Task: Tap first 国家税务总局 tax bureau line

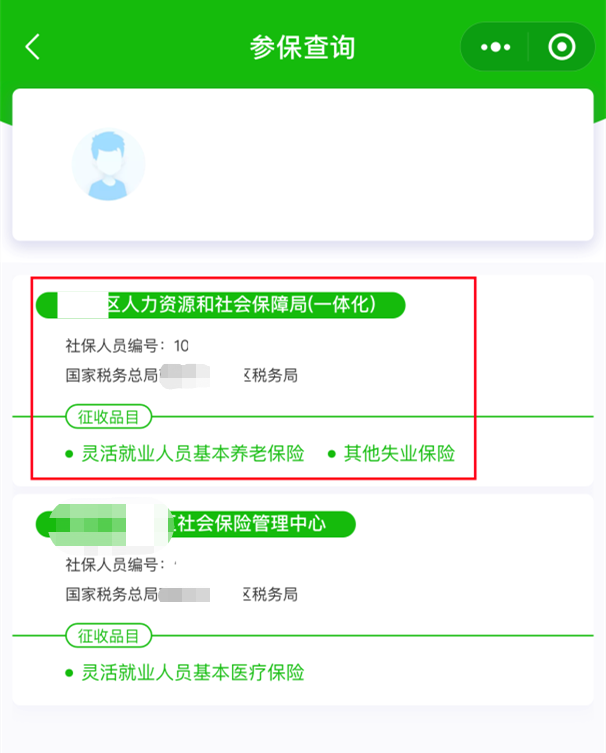Action: coord(182,376)
